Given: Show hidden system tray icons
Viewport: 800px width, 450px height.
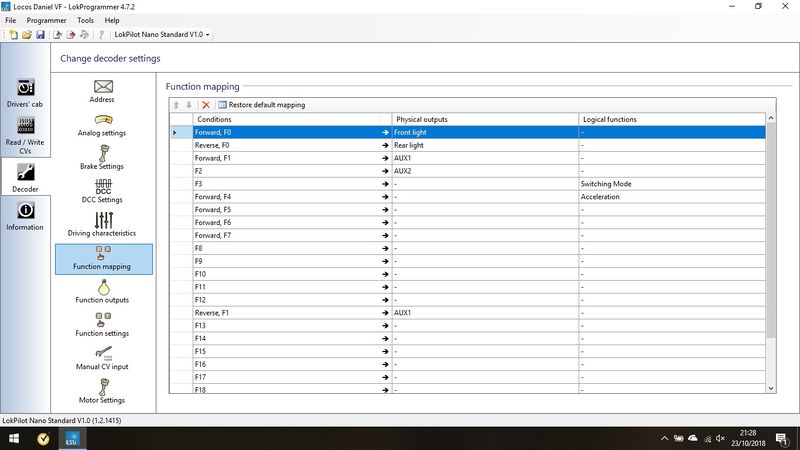Looking at the screenshot, I should click(x=664, y=438).
